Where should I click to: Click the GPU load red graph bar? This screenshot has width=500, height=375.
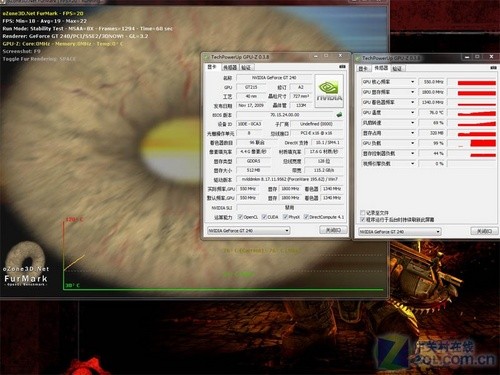click(x=483, y=143)
